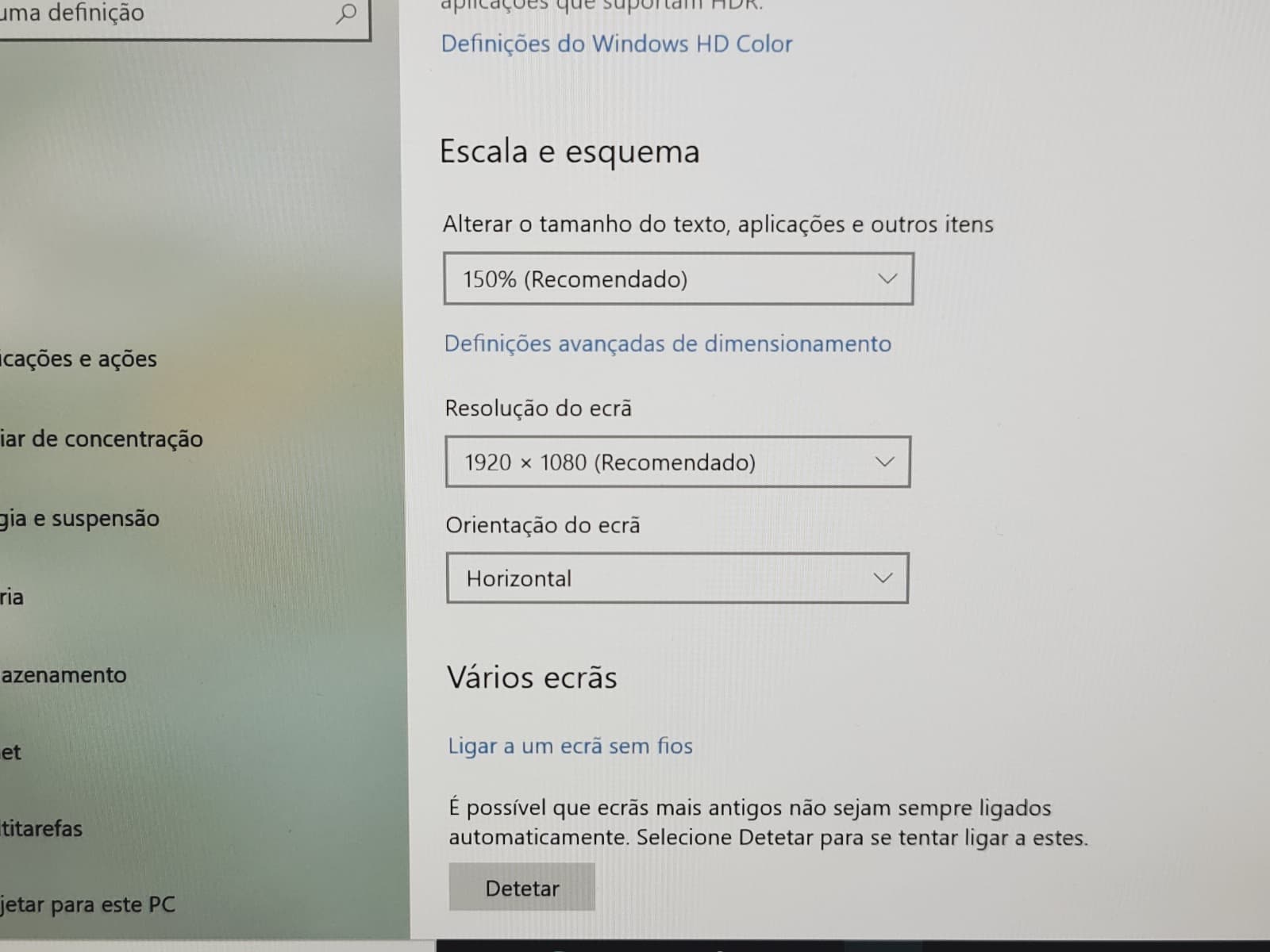
Task: Click the Detetar button
Action: 521,888
